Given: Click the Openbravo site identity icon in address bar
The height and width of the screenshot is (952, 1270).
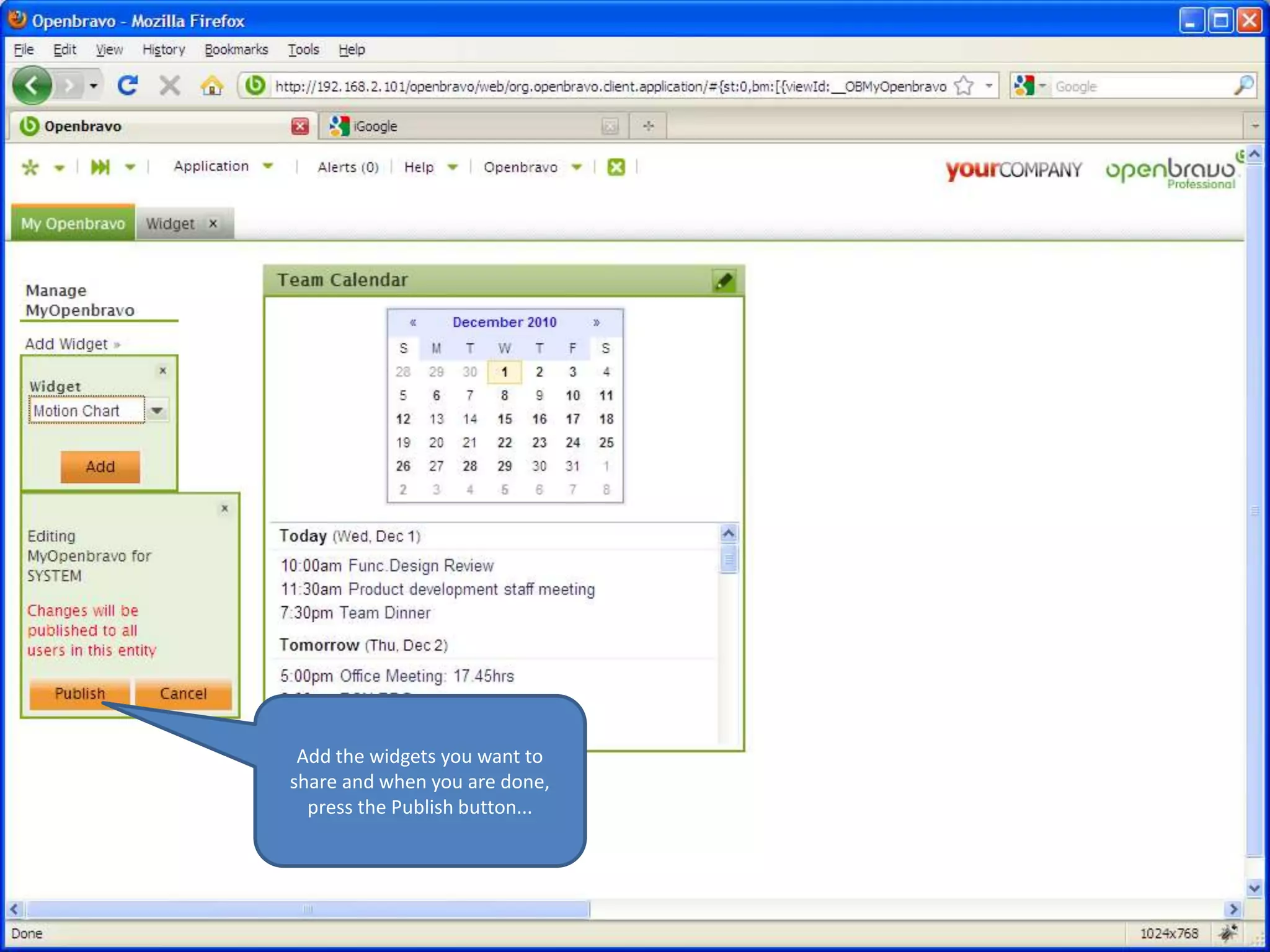Looking at the screenshot, I should [x=255, y=86].
